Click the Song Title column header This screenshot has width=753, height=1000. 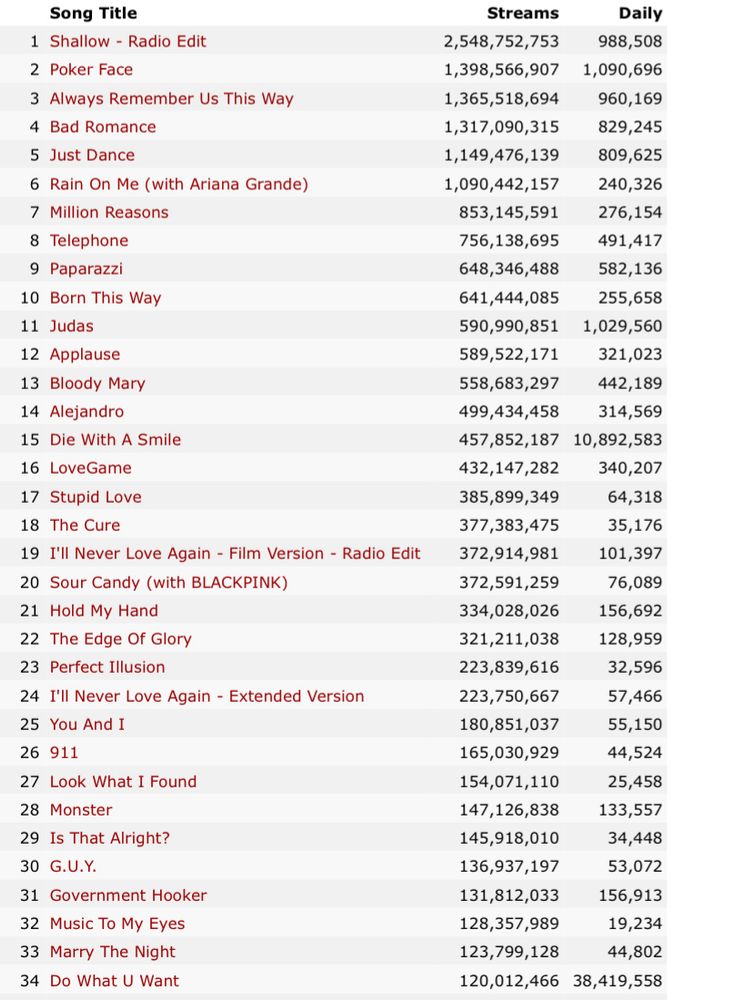[93, 14]
